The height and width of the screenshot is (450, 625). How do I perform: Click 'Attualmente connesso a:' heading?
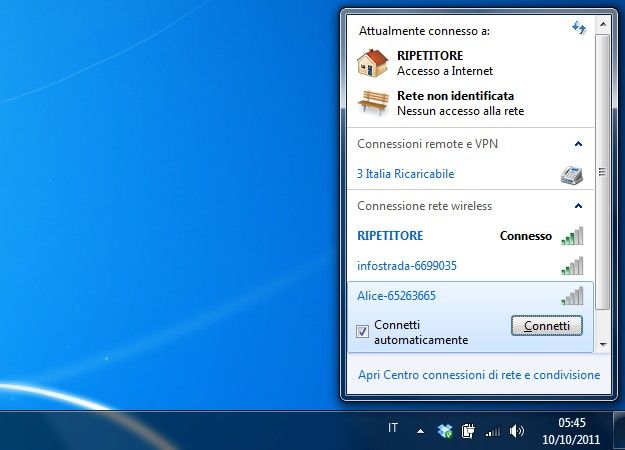click(425, 31)
